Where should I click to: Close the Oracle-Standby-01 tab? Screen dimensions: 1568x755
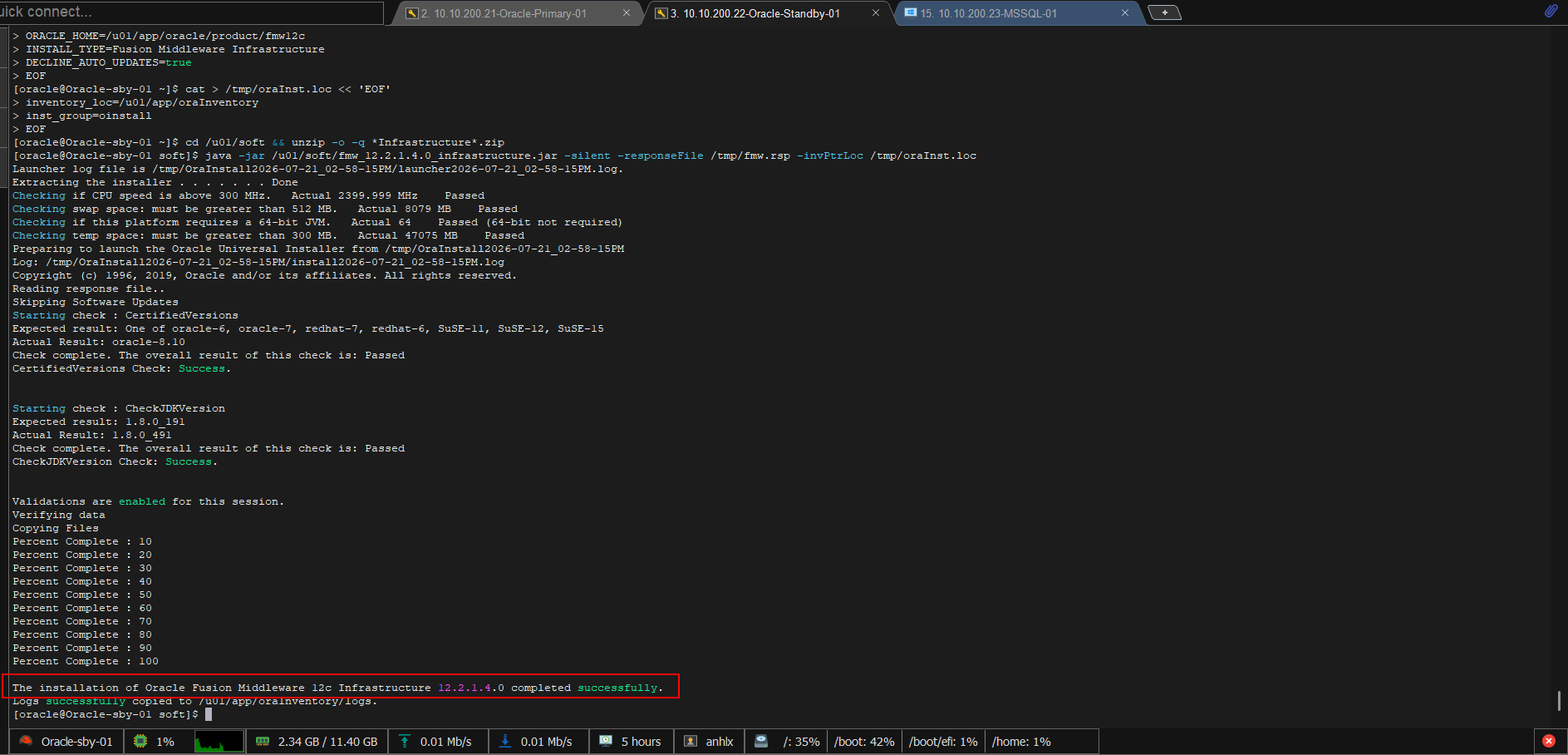876,13
